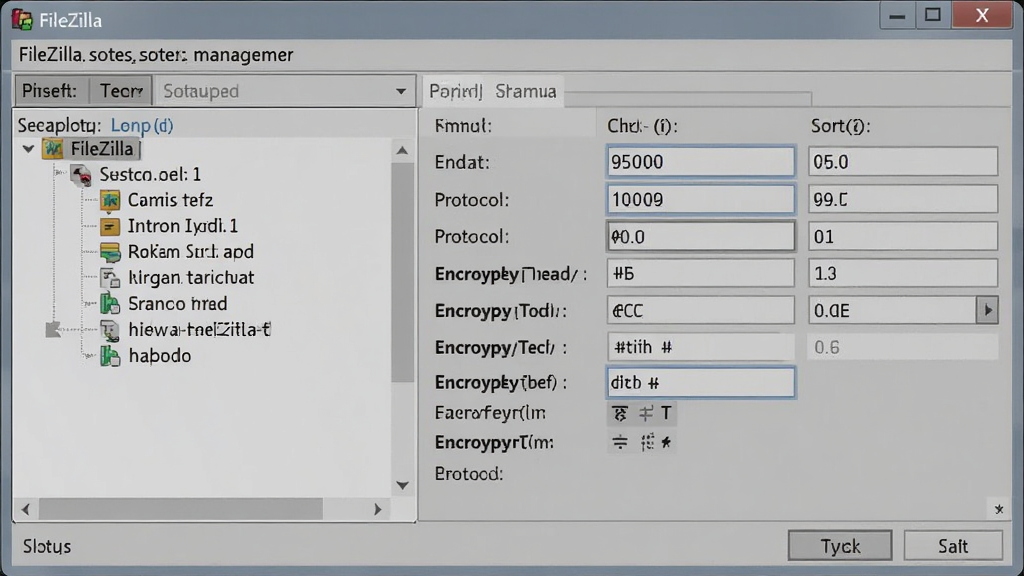
Task: Click the icon beside hiewa-tnelZitla-t
Action: click(x=110, y=330)
